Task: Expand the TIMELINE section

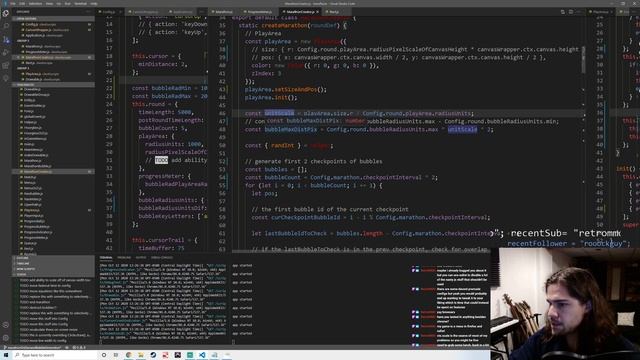Action: point(53,264)
